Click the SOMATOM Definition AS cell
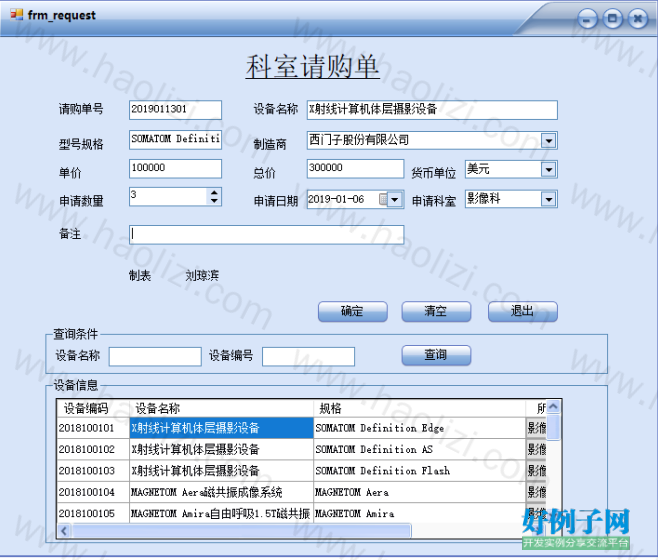The width and height of the screenshot is (658, 560). point(419,450)
